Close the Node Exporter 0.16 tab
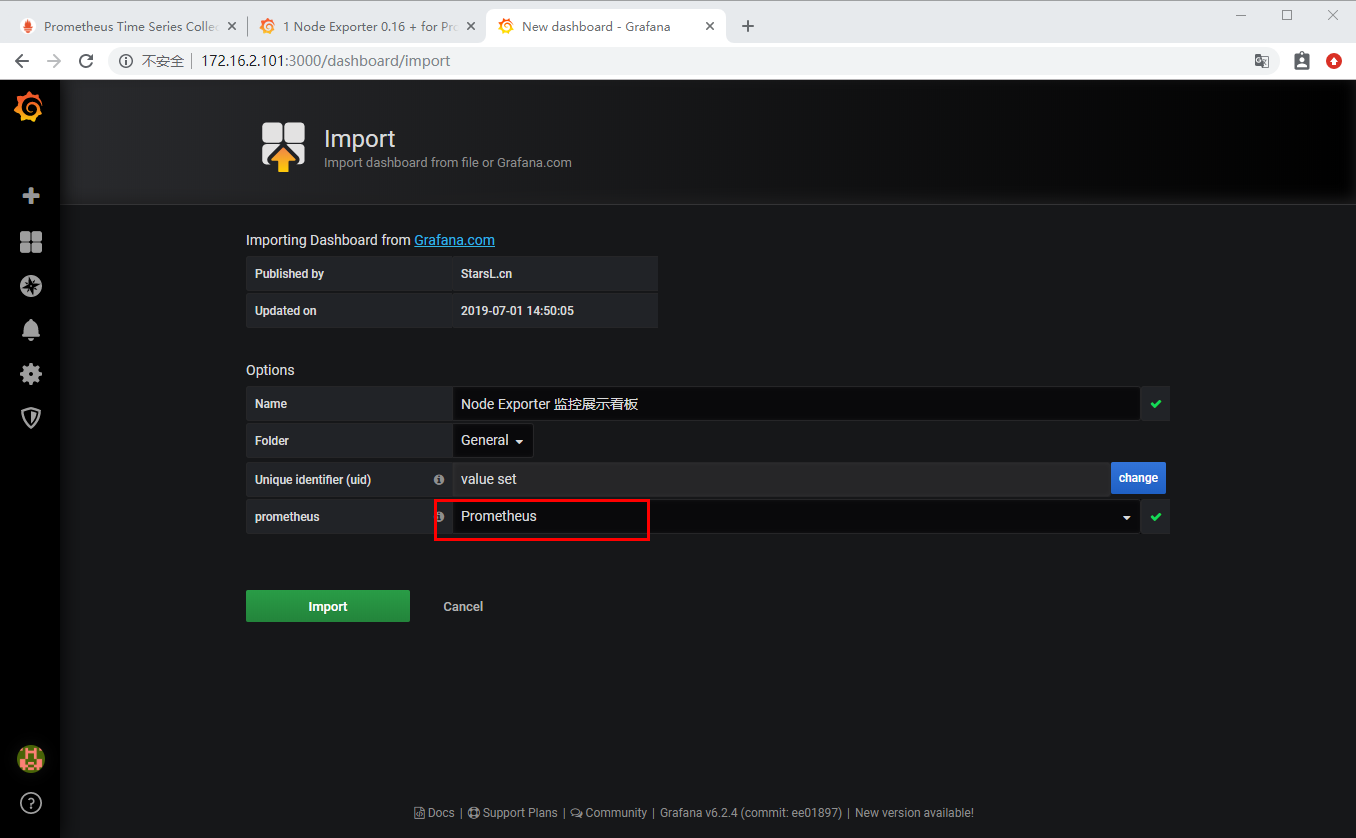 point(470,26)
